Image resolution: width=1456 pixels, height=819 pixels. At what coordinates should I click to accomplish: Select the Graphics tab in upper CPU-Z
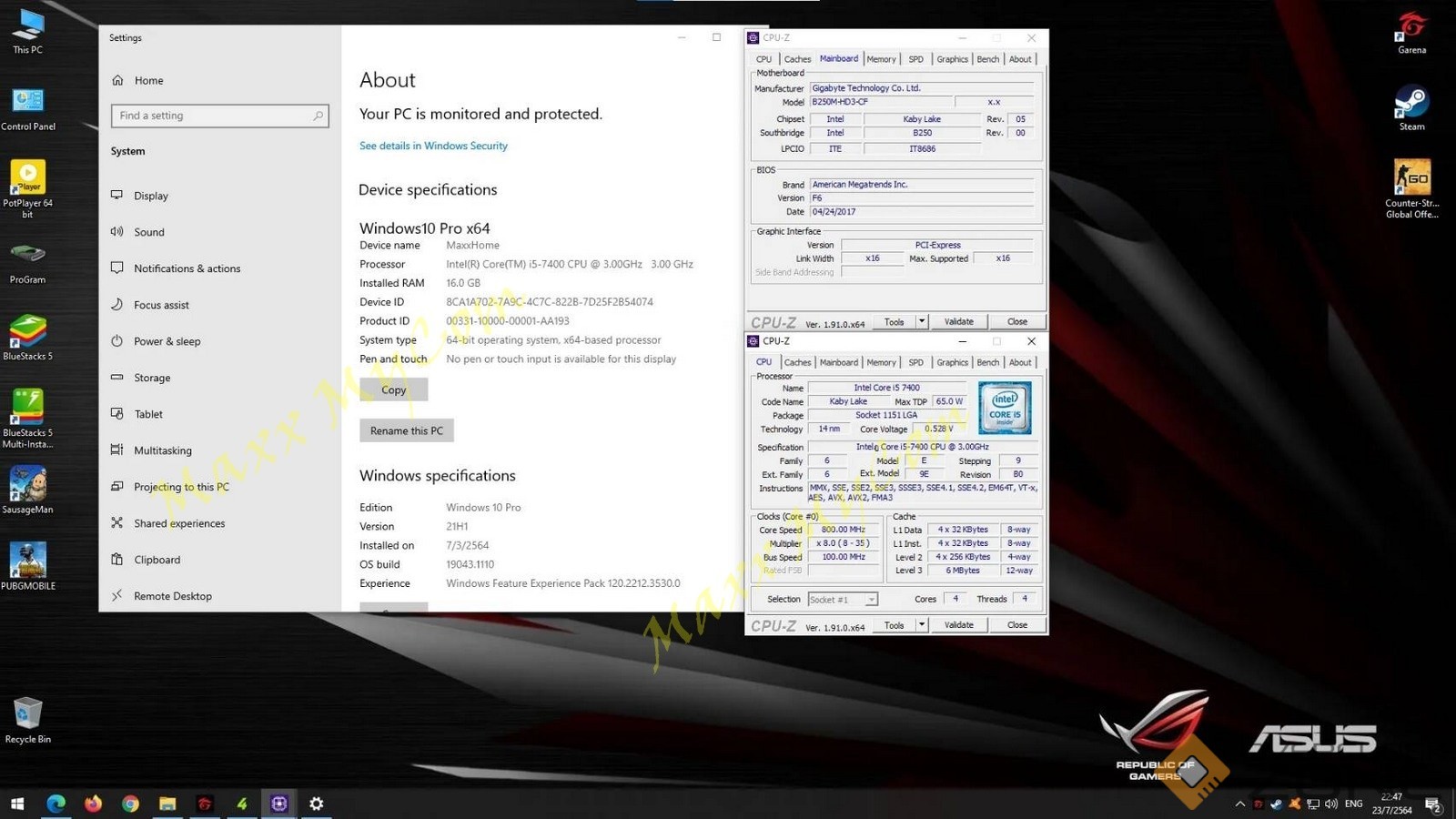[952, 59]
